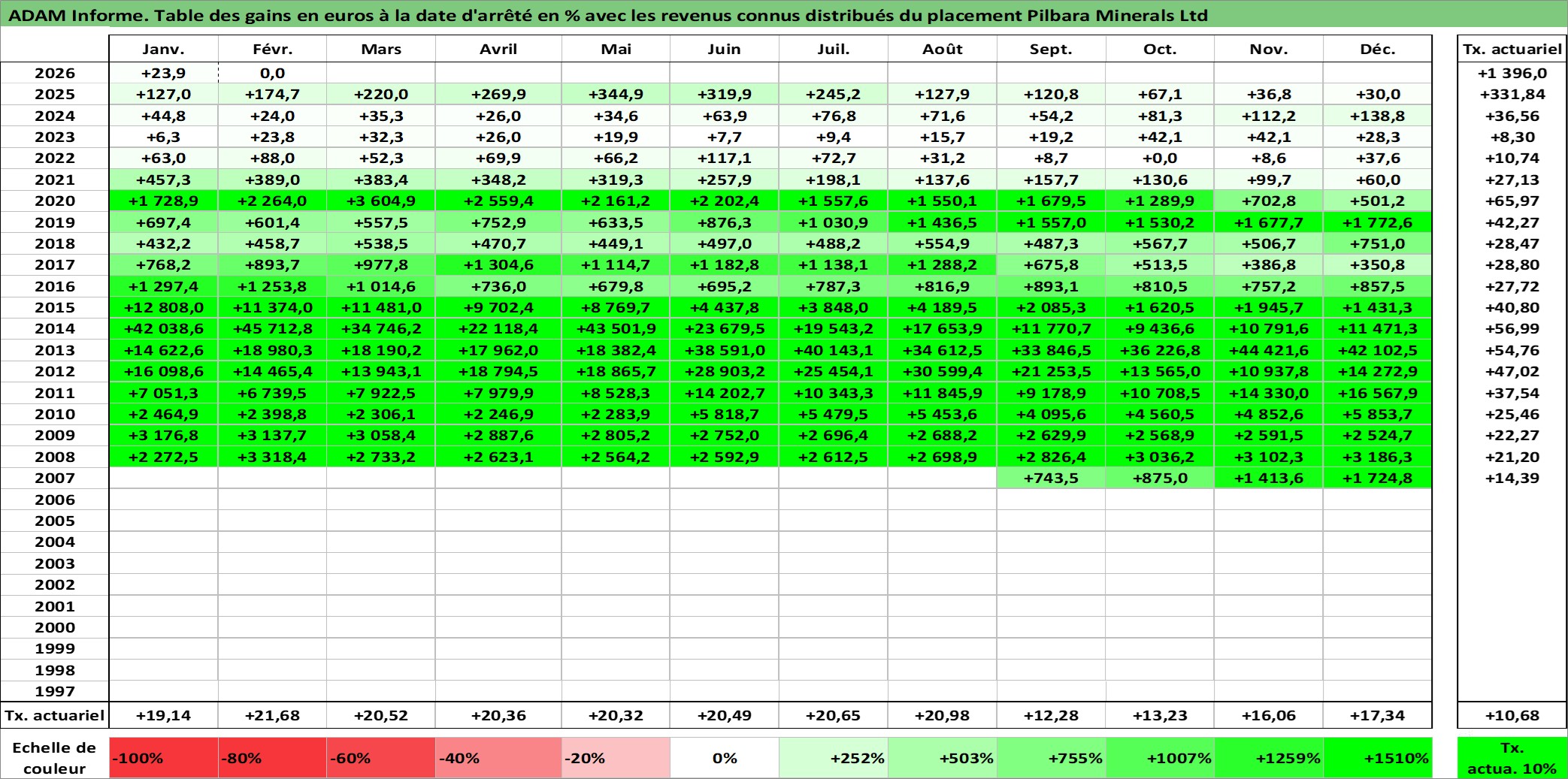
Task: Click the +14,39 actuarial rate for 2007
Action: coord(1512,478)
